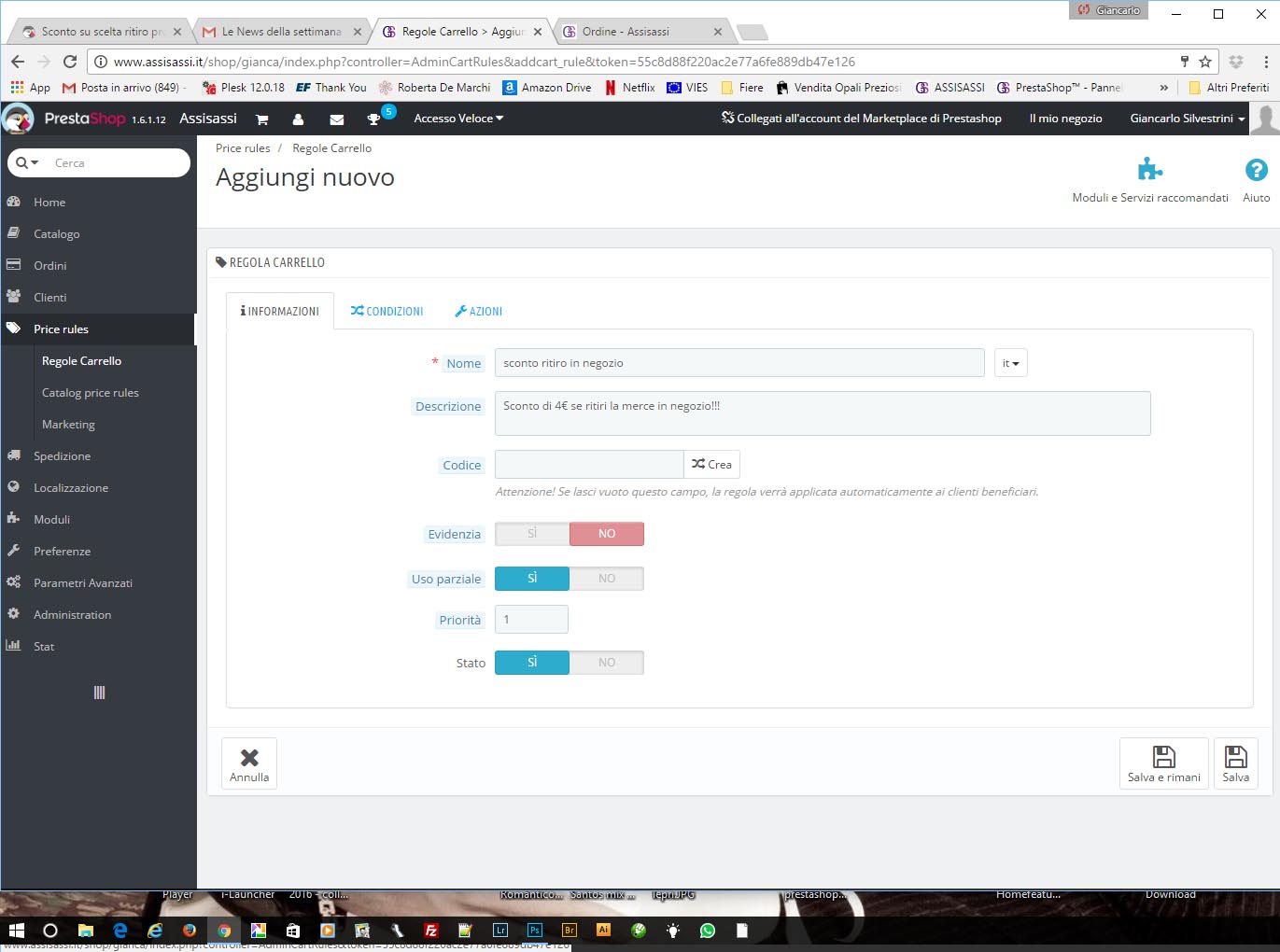Open the 'it' language dropdown
Viewport: 1280px width, 952px height.
tap(1010, 363)
